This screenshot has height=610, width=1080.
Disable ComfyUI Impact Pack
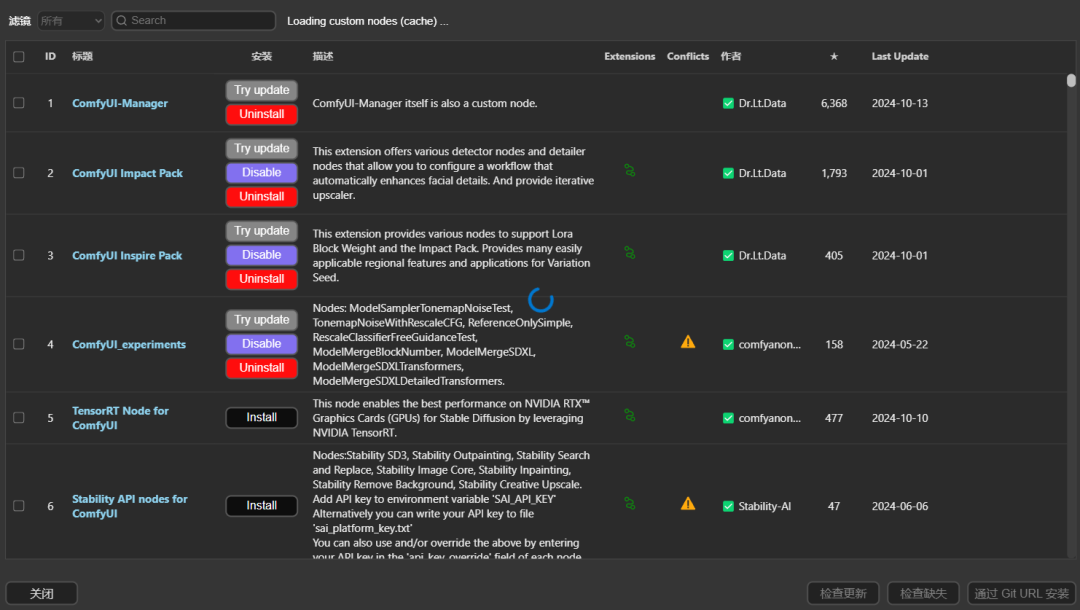point(262,173)
